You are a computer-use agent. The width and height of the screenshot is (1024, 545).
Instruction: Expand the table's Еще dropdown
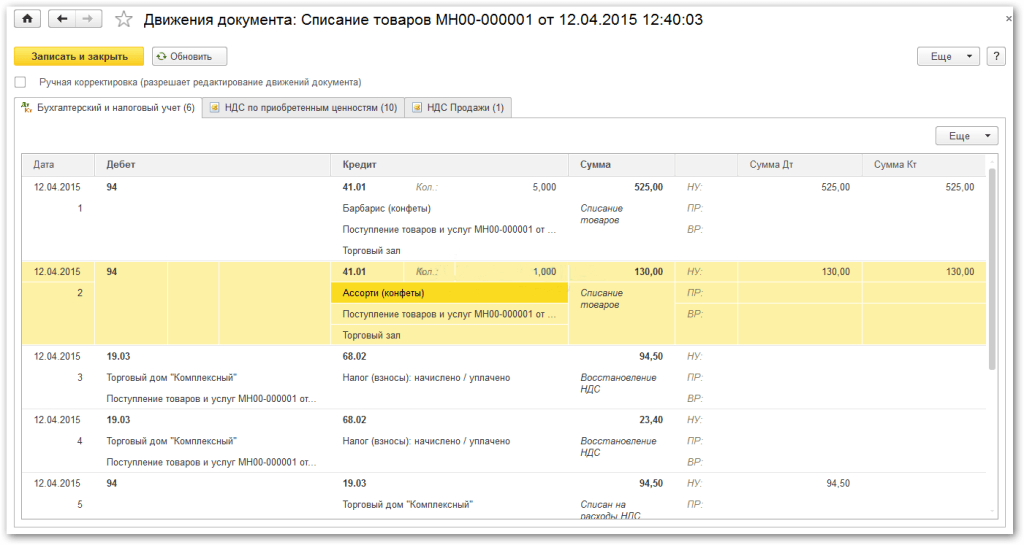966,136
